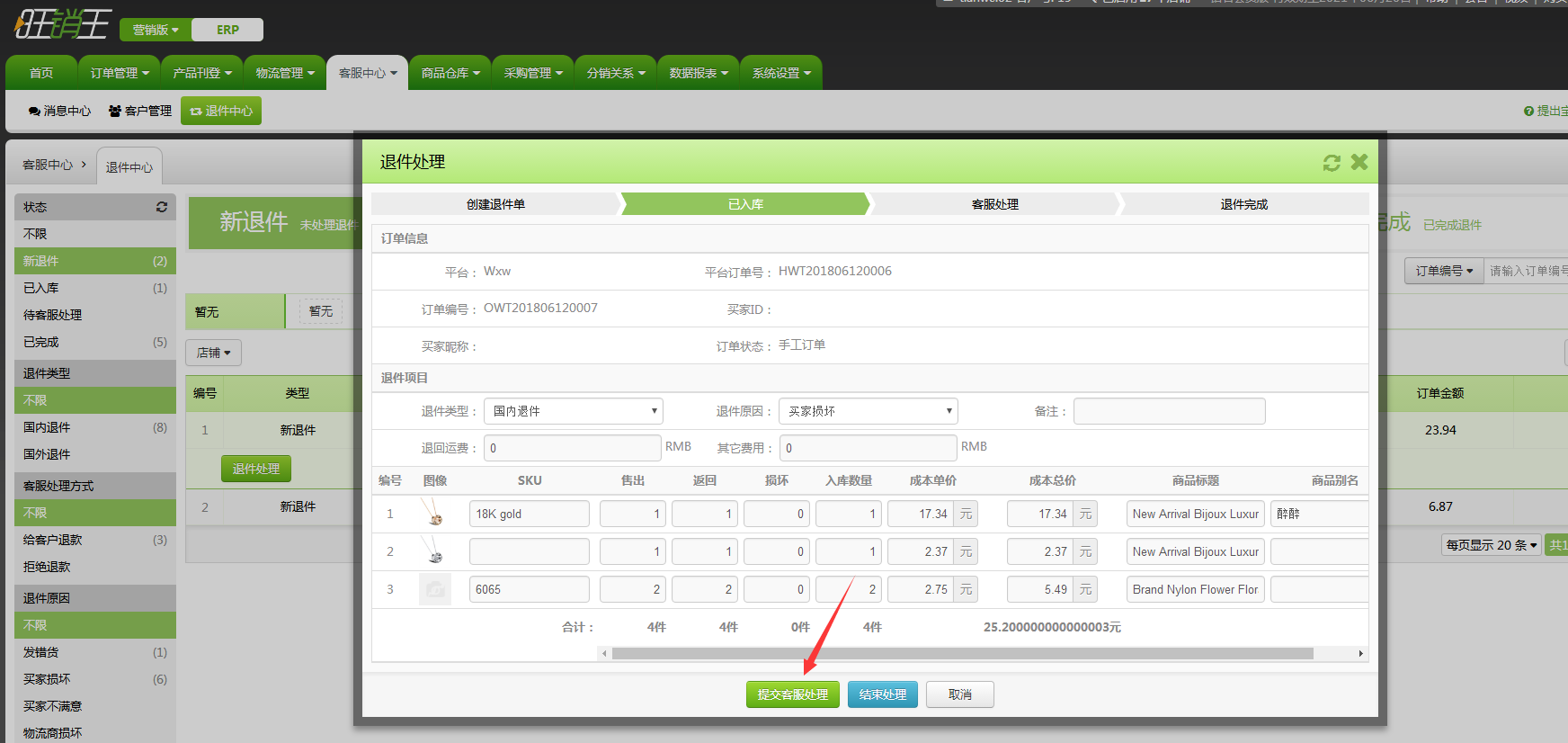Screen dimensions: 1568x743
Task: Filter by 物流商损坏 reason
Action: click(x=95, y=733)
